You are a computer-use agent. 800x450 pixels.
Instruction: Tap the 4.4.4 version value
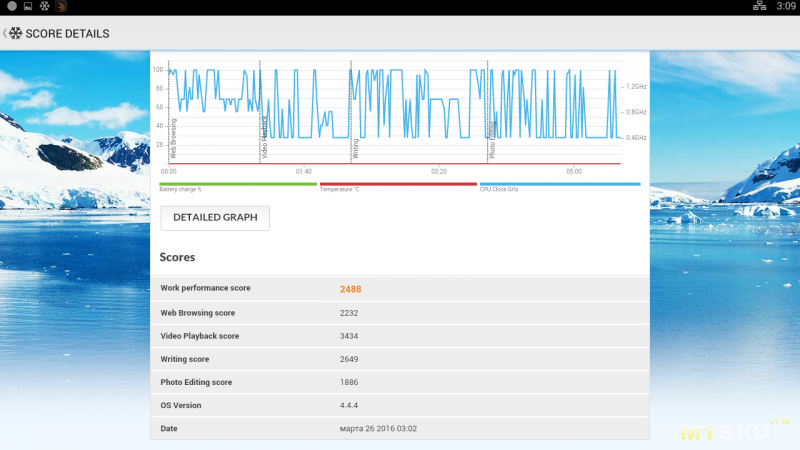point(349,406)
